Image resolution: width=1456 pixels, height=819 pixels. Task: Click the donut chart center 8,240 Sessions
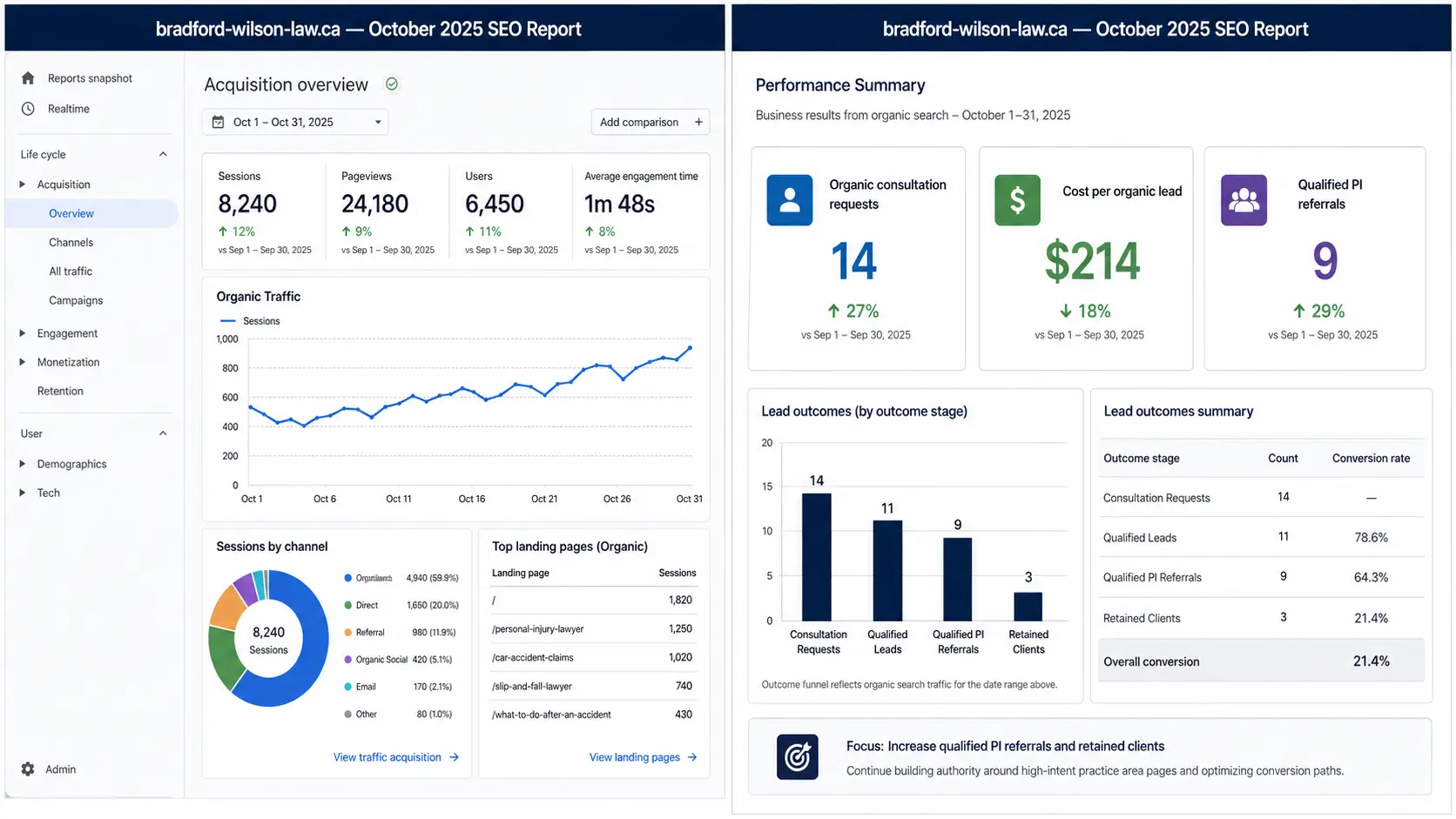(x=268, y=640)
